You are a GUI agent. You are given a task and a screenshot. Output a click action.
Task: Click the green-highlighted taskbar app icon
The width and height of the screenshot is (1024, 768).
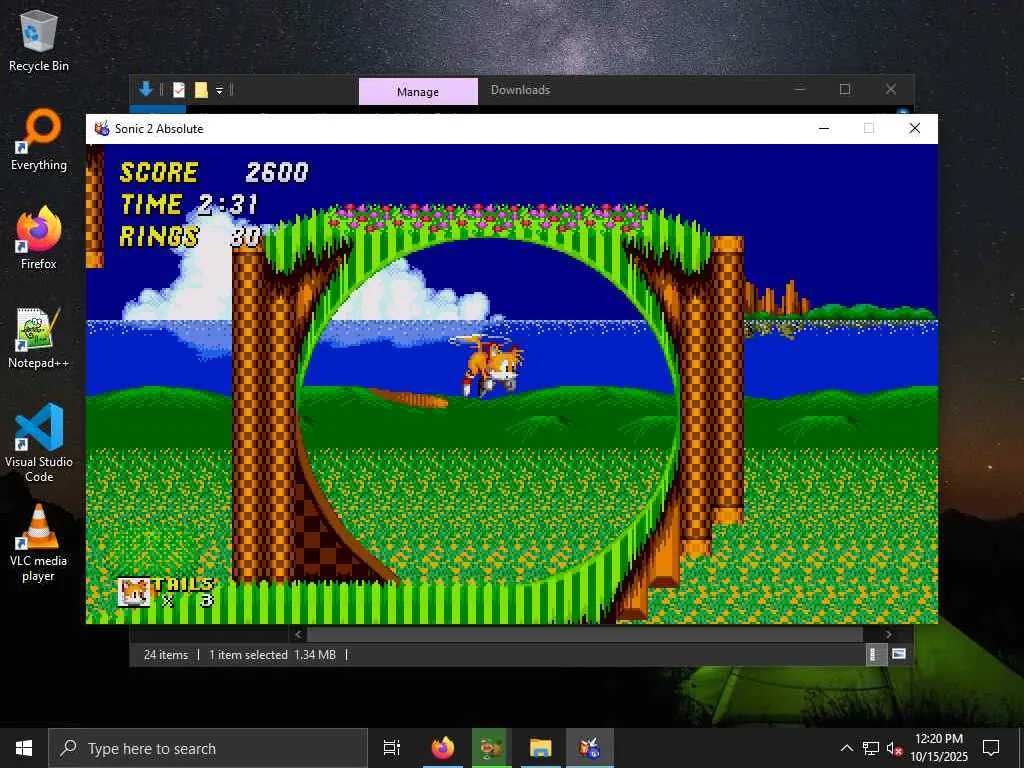pos(489,748)
